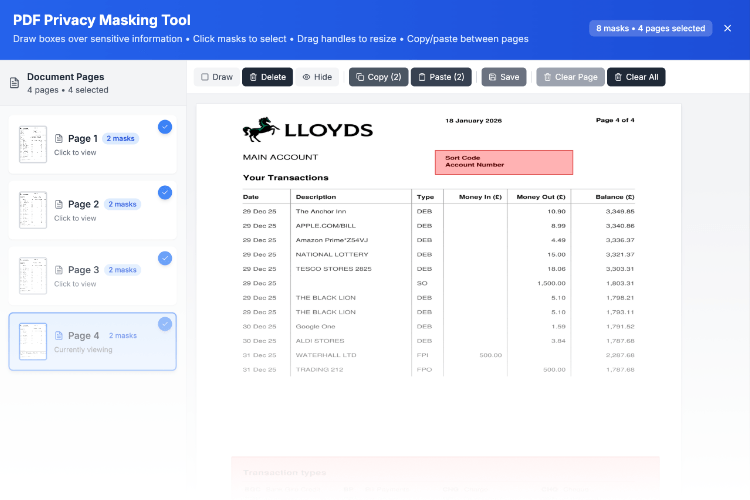Image resolution: width=750 pixels, height=500 pixels.
Task: Close the PDF Privacy Masking Tool
Action: pyautogui.click(x=727, y=28)
